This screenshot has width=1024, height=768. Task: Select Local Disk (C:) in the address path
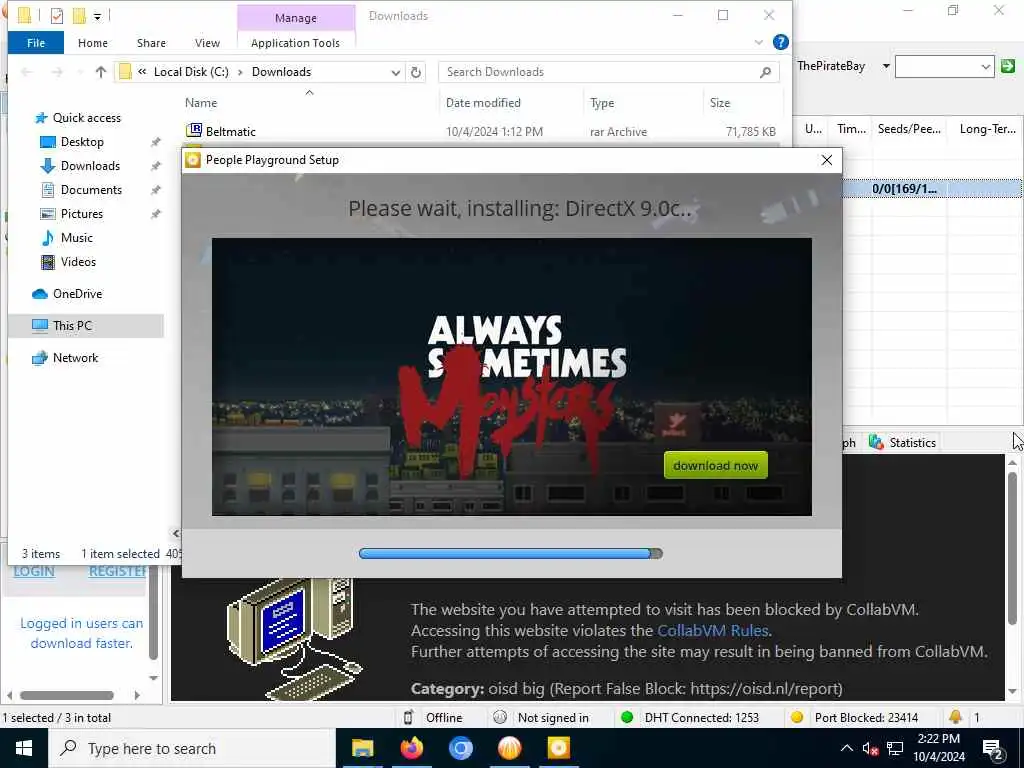(x=191, y=72)
